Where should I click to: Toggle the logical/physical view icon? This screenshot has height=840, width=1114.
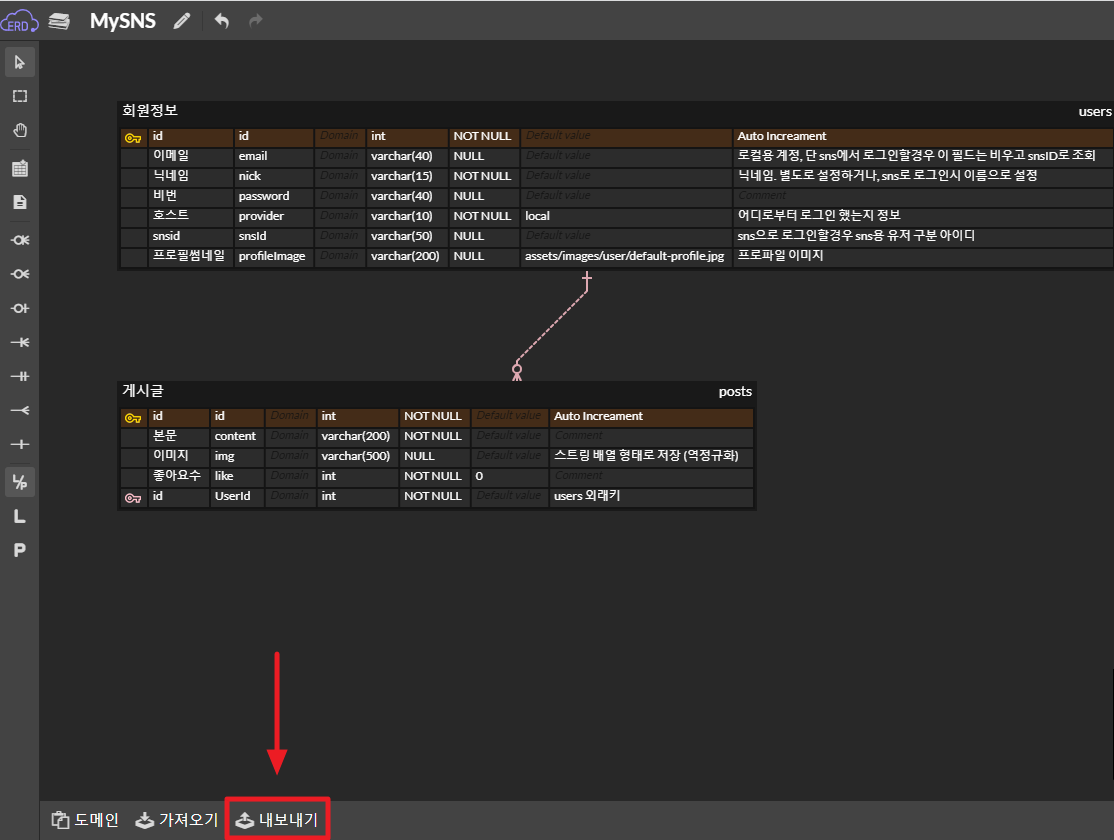[x=20, y=483]
